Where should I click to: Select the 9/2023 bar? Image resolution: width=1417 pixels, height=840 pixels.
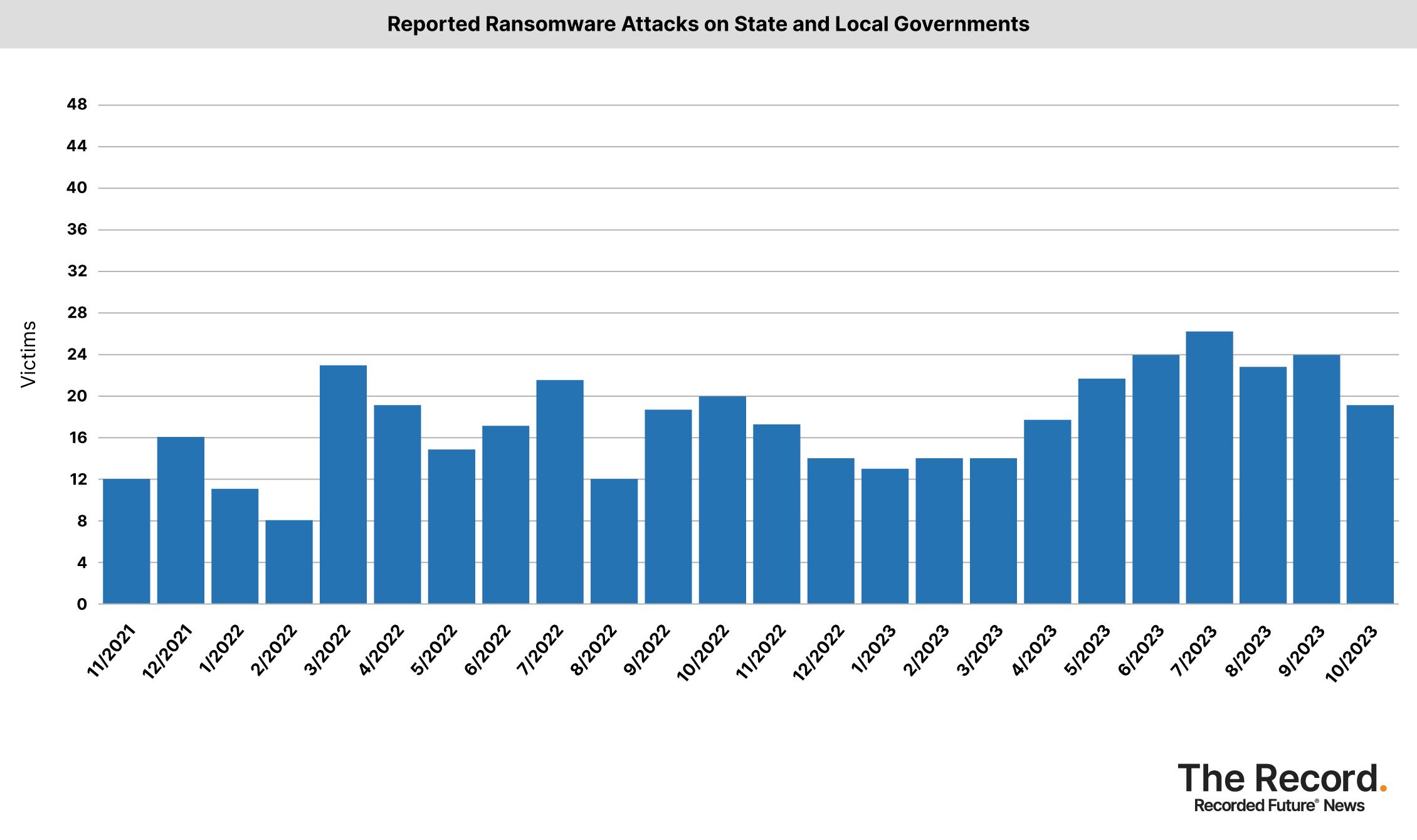point(1317,480)
